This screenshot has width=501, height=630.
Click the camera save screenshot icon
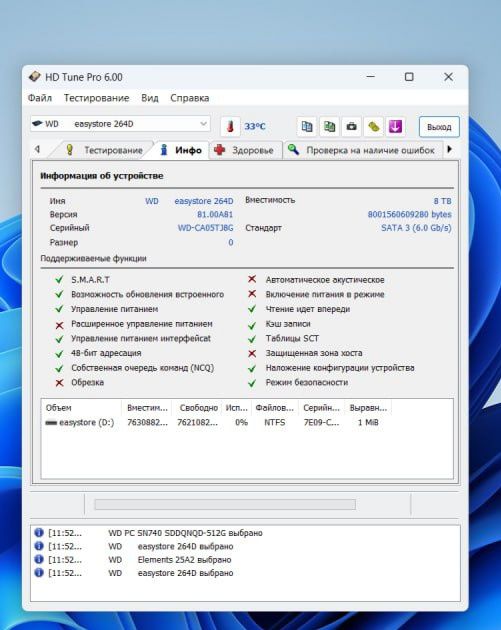click(352, 127)
